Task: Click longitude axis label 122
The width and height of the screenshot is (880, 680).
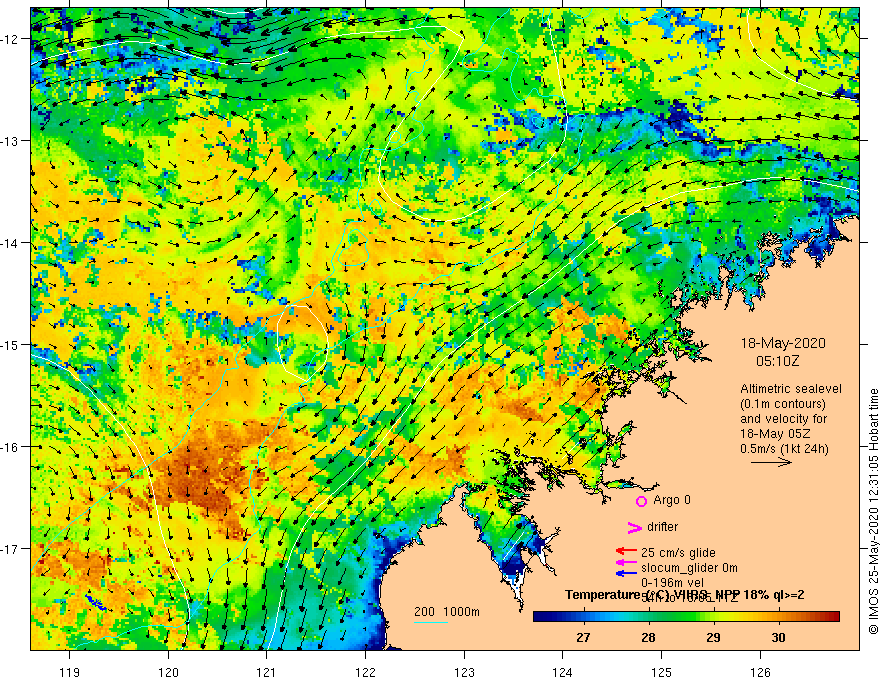Action: click(365, 672)
